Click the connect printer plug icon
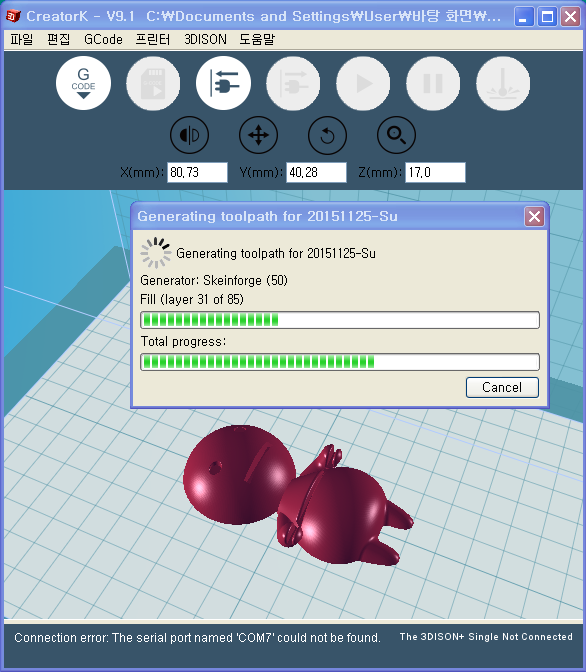The width and height of the screenshot is (586, 672). coord(223,83)
